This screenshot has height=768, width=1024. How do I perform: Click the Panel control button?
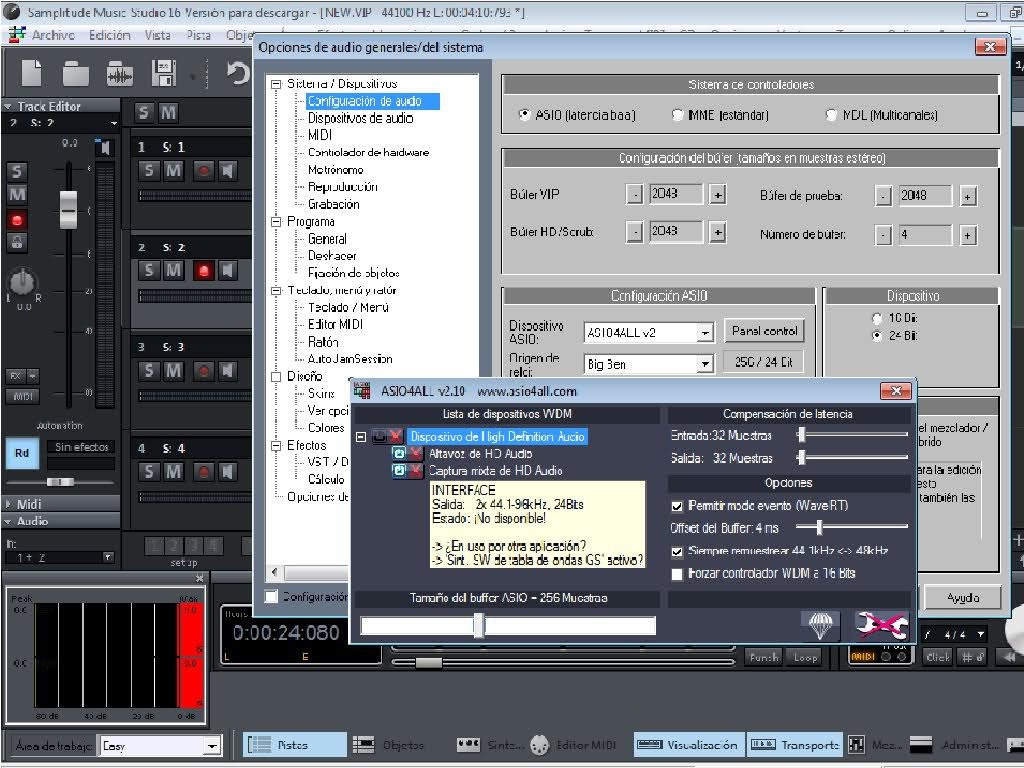(764, 331)
